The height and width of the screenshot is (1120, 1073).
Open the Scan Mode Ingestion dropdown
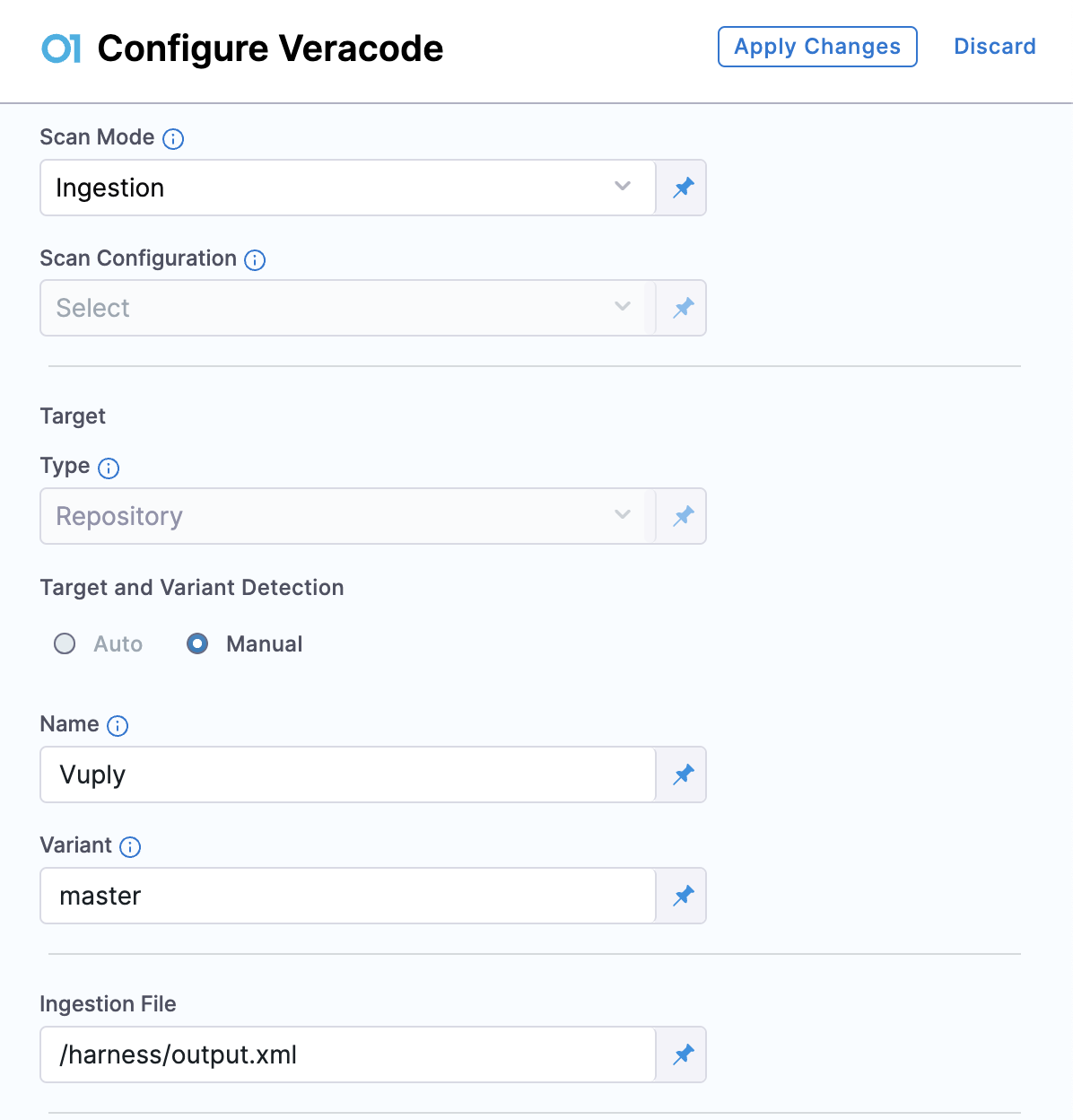pos(347,188)
